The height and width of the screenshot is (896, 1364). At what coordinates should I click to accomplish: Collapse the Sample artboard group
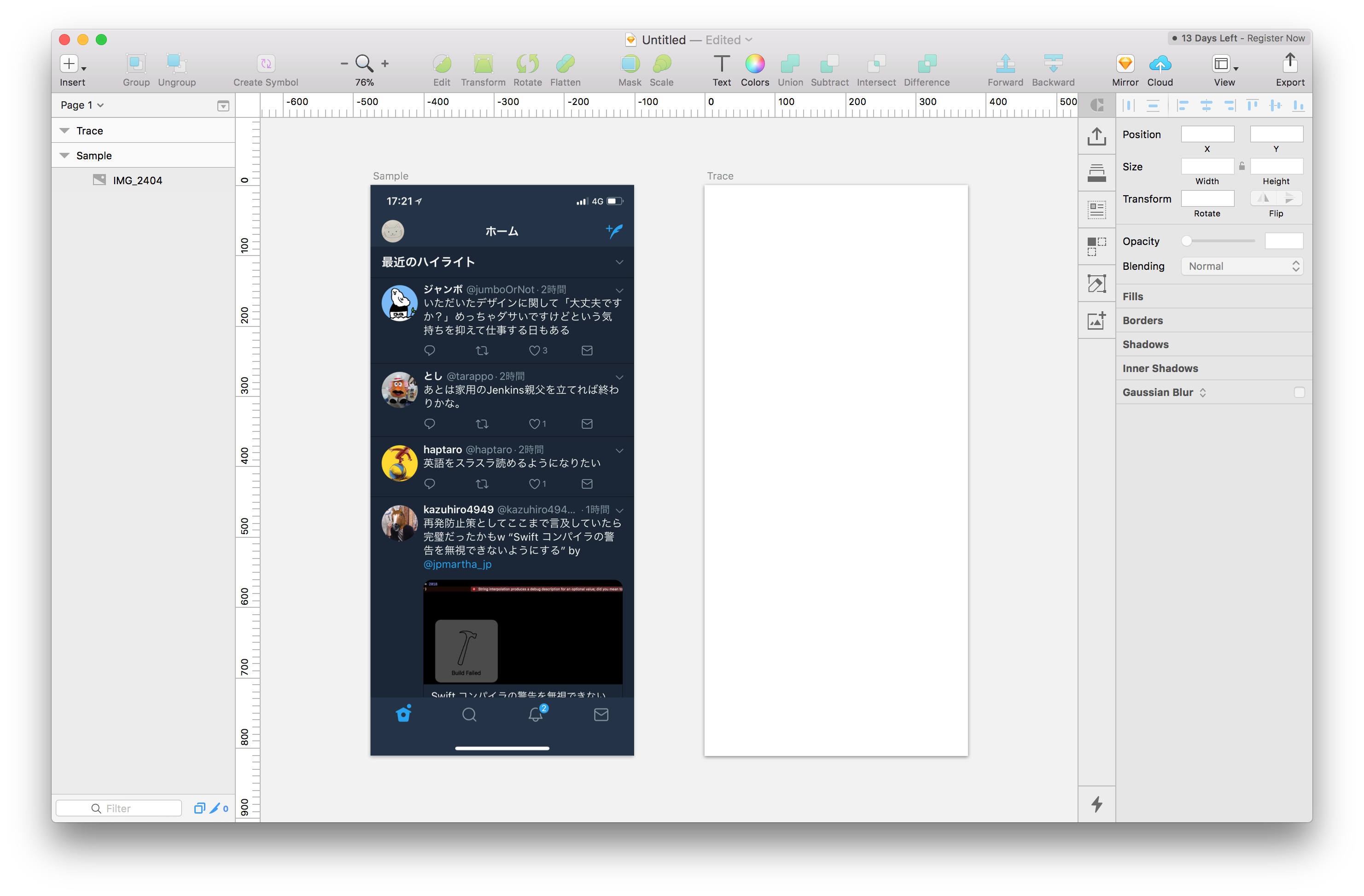coord(65,156)
